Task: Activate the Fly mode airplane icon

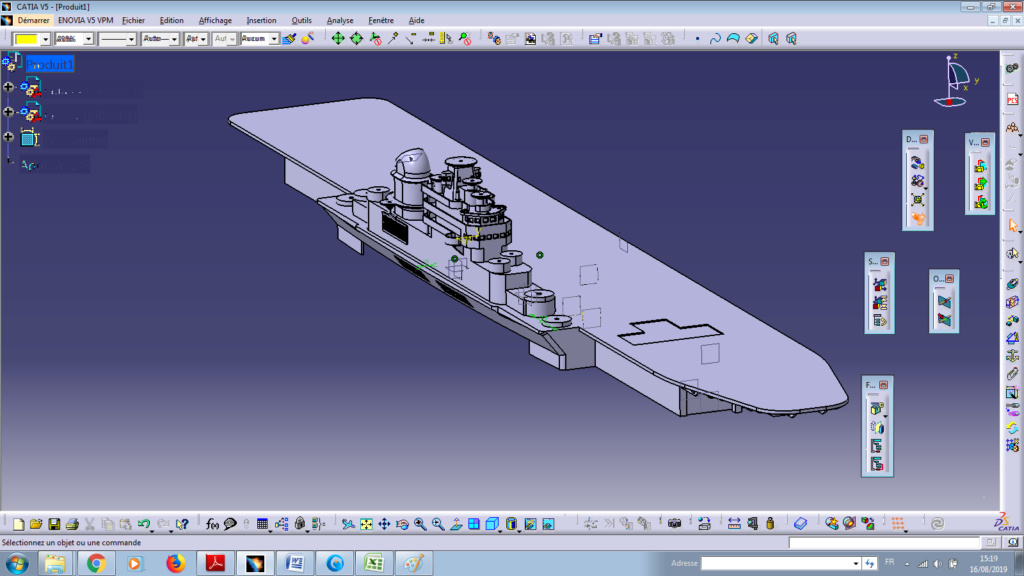Action: point(348,524)
